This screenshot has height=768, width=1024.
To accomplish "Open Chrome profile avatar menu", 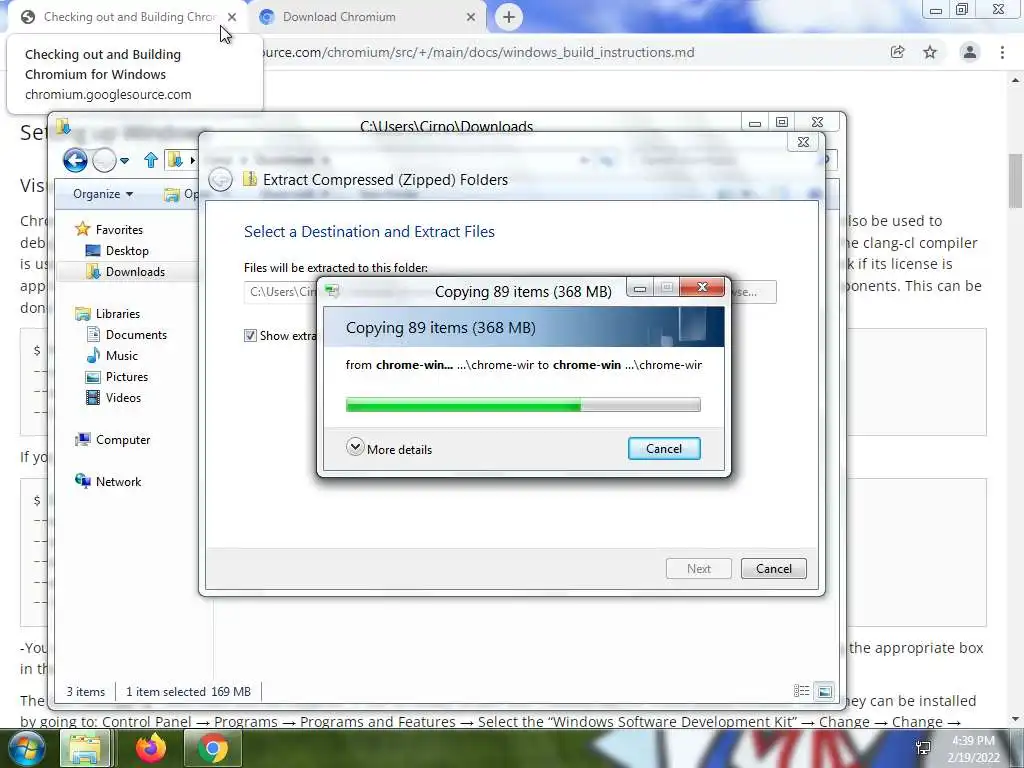I will pos(970,52).
